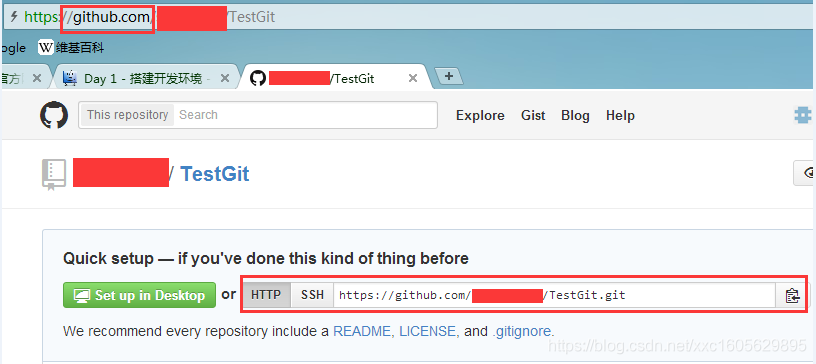Open the Gist link in header
The width and height of the screenshot is (816, 364).
click(x=533, y=115)
